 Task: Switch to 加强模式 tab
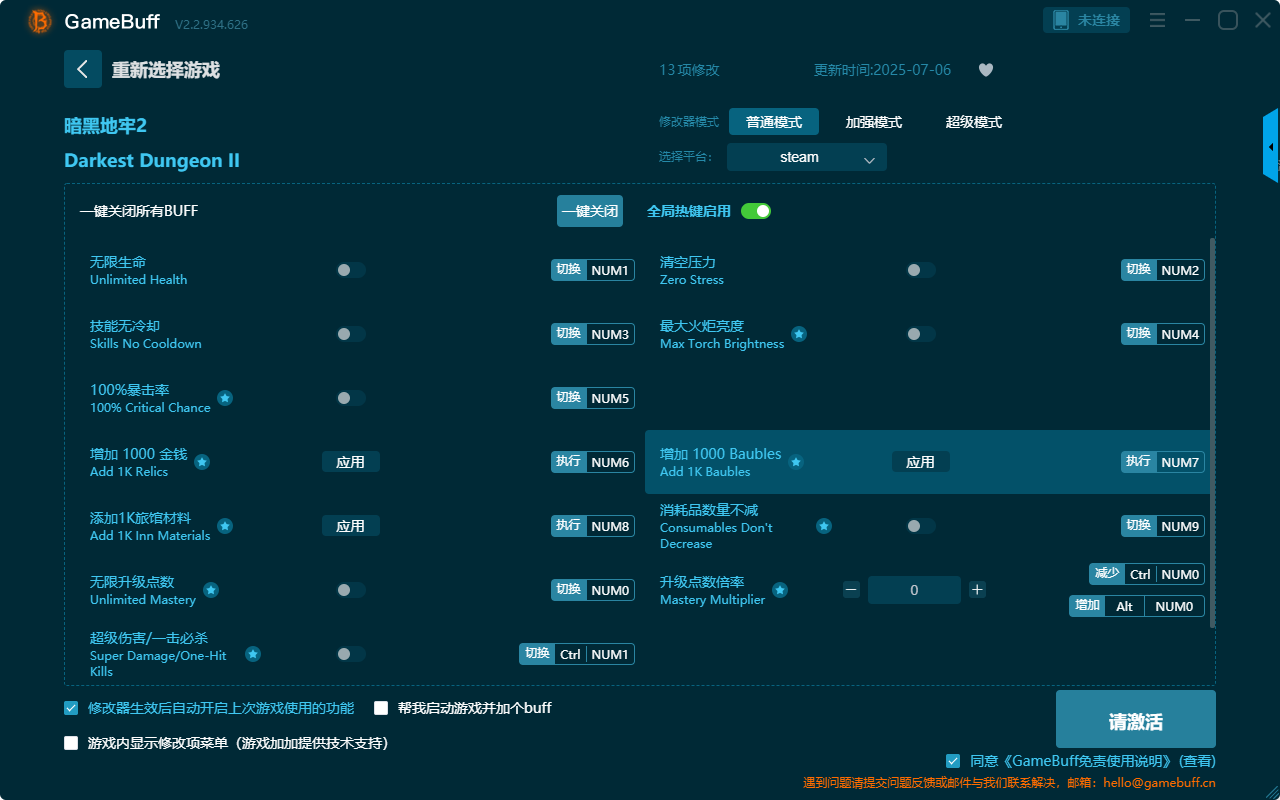pyautogui.click(x=874, y=122)
